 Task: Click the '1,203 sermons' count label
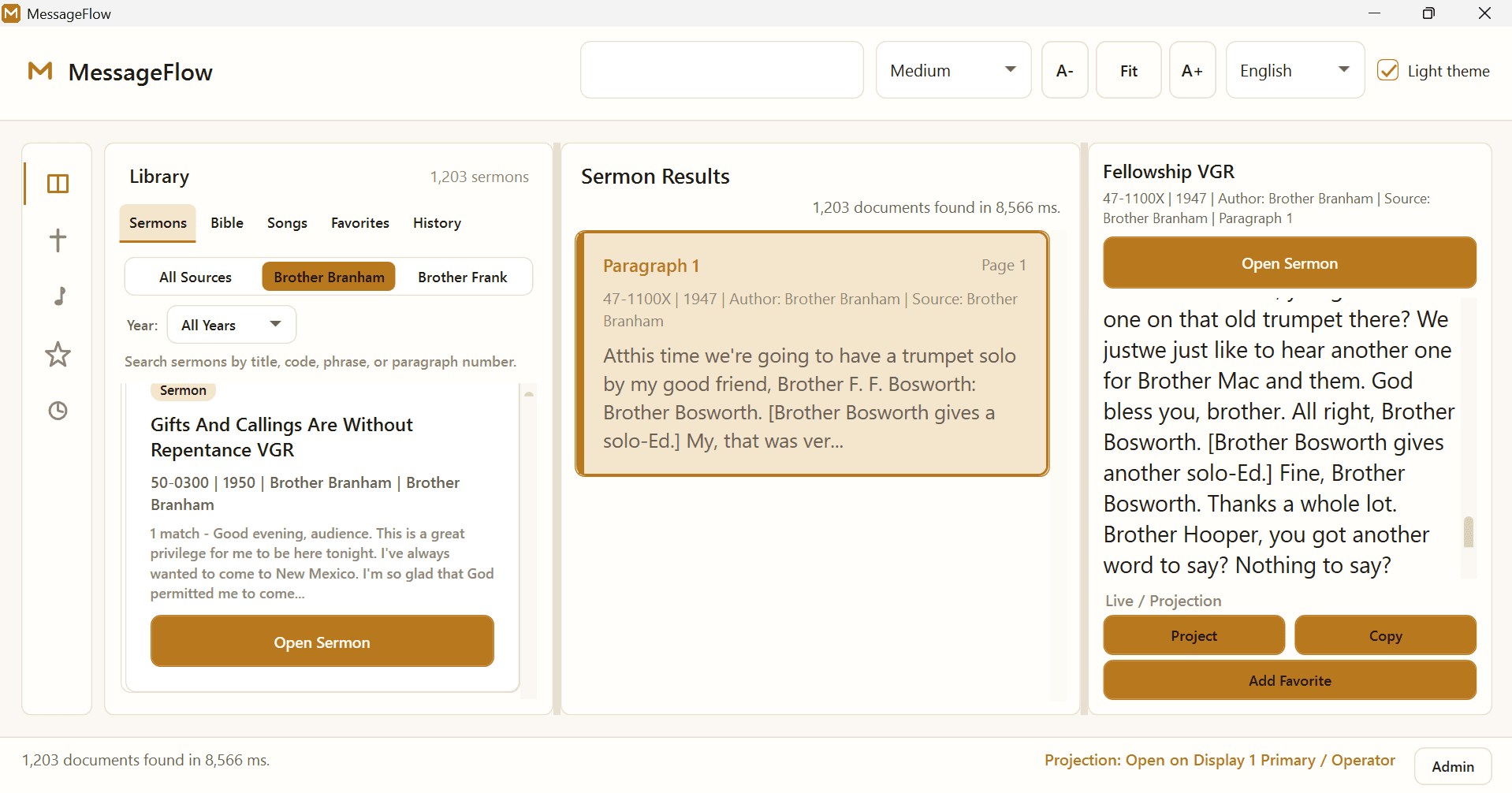click(479, 177)
